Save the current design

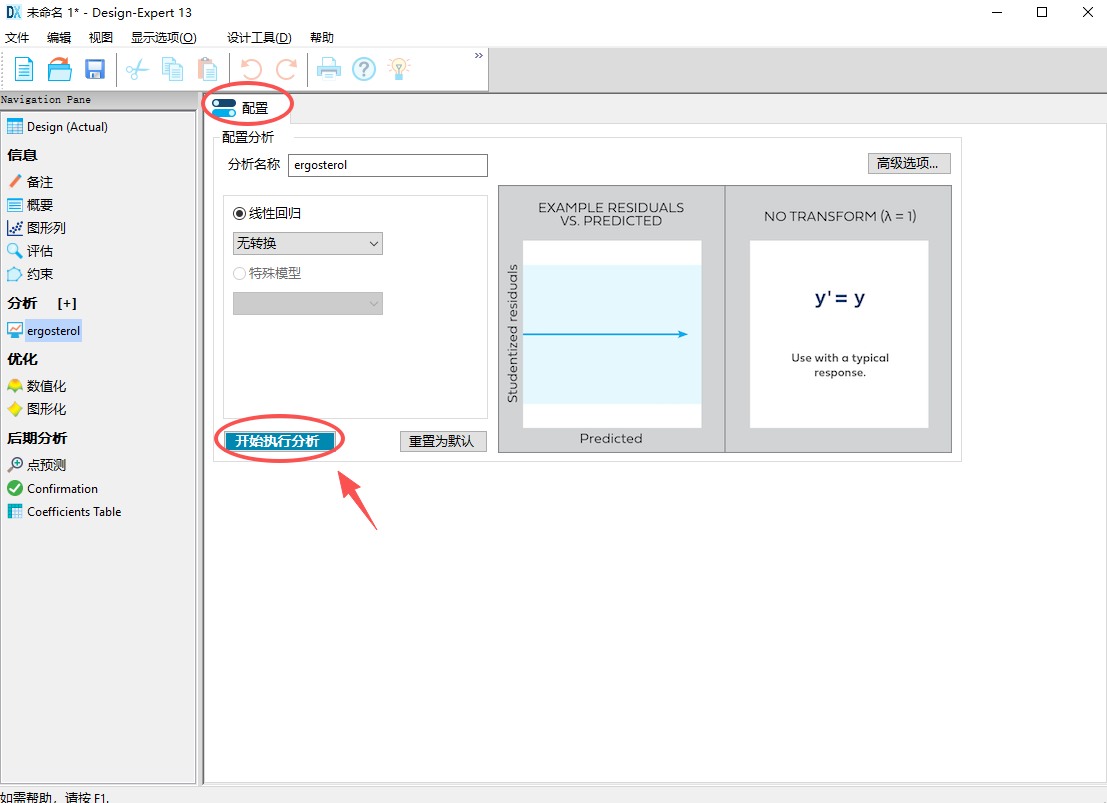pos(95,68)
